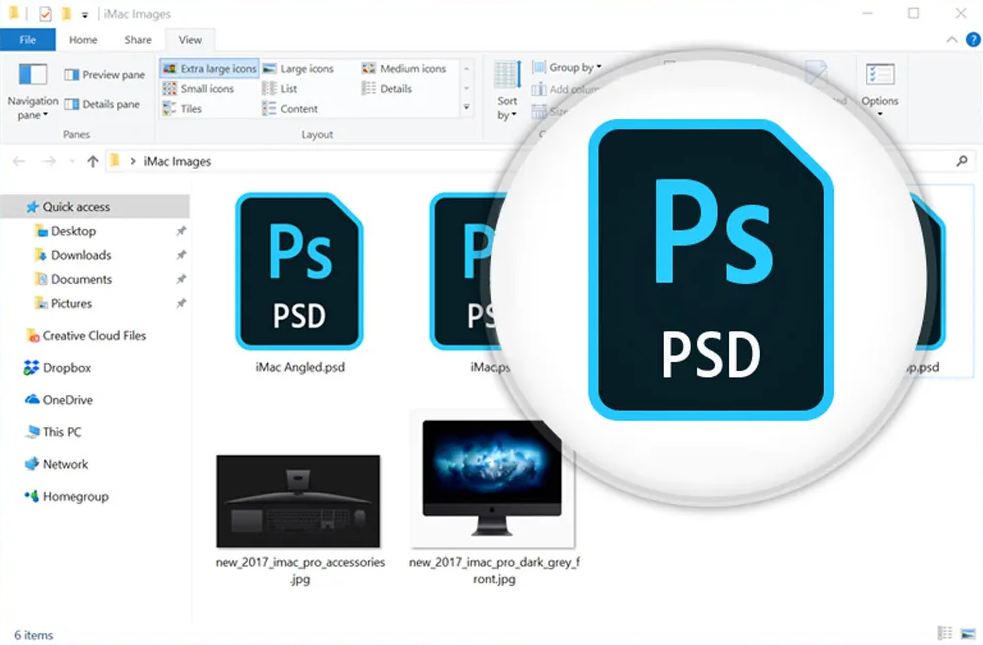The height and width of the screenshot is (645, 983).
Task: Select new_2017_imac_pro_accessories.jpg thumbnail
Action: click(x=298, y=501)
